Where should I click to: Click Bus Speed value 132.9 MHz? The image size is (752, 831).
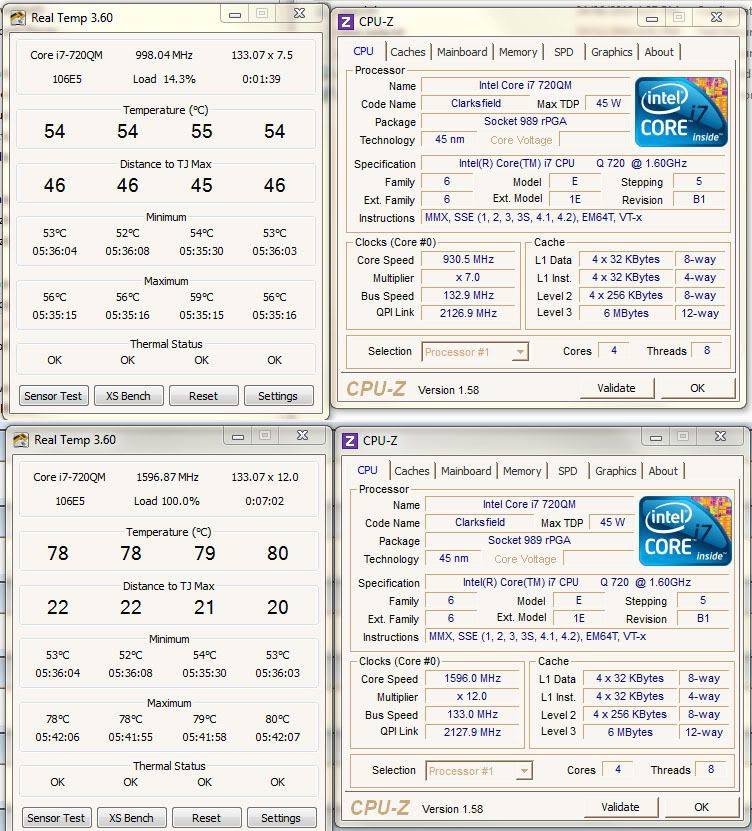point(468,295)
